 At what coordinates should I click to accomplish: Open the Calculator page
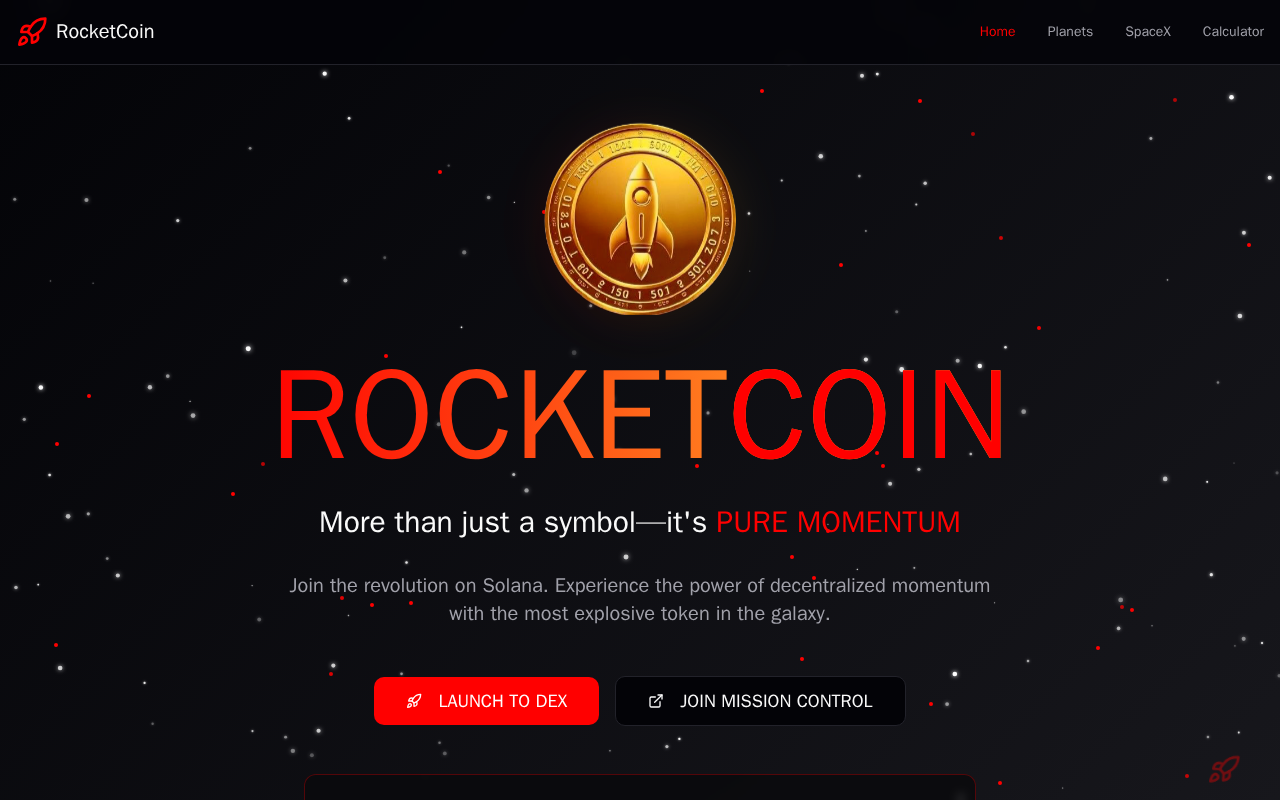click(1233, 32)
